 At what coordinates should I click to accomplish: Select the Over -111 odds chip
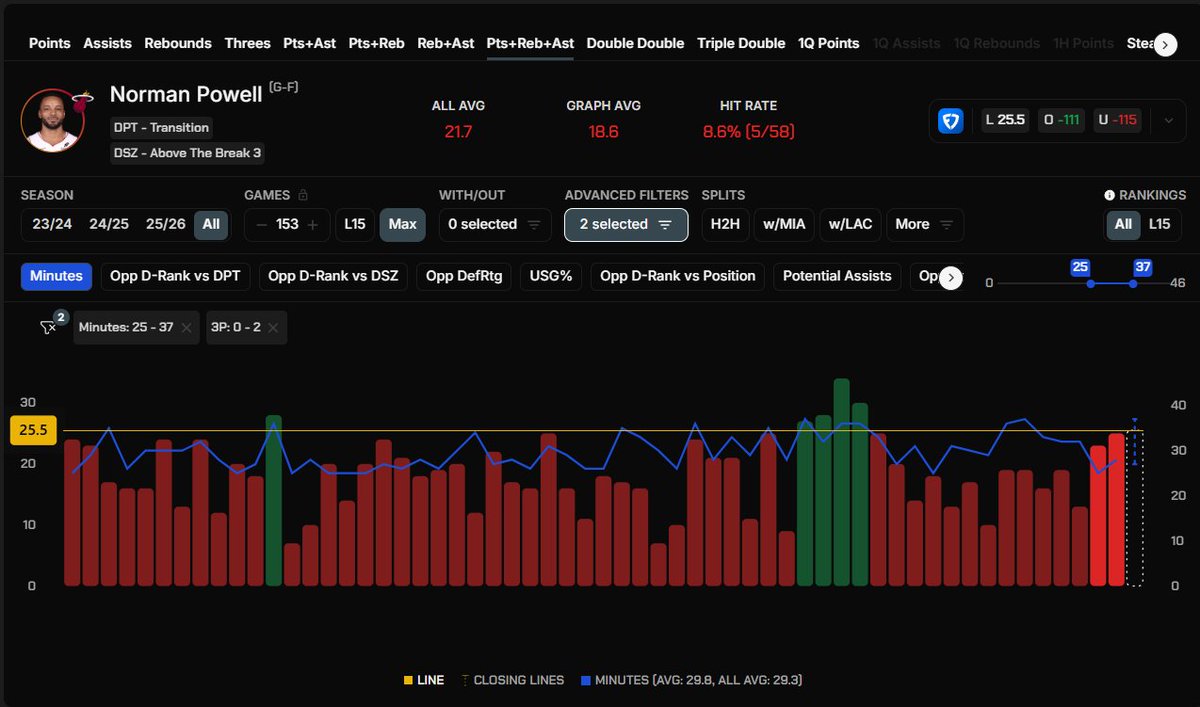pos(1061,121)
